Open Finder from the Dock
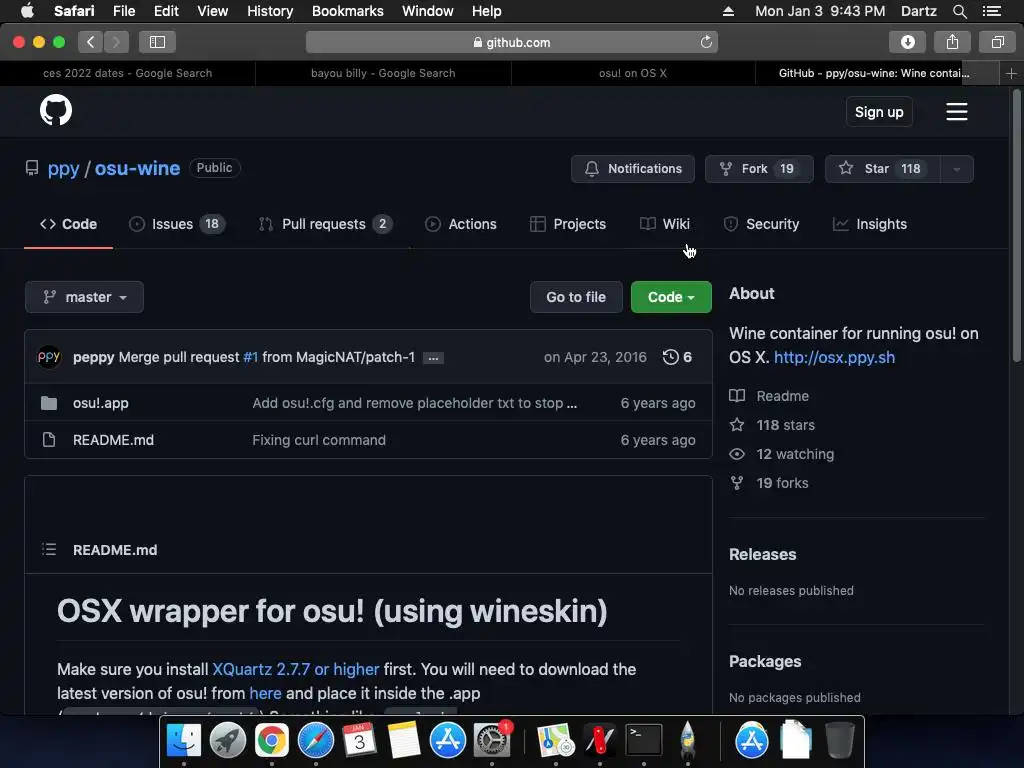This screenshot has width=1024, height=768. coord(184,741)
